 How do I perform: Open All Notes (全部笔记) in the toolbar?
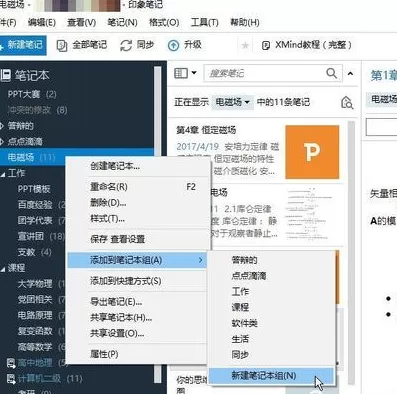82,45
